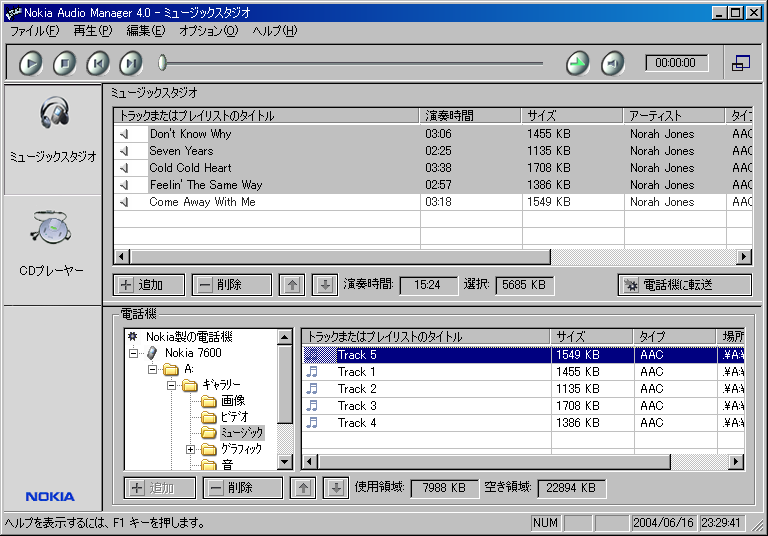
Task: Click 削除 button in music studio
Action: tap(231, 285)
